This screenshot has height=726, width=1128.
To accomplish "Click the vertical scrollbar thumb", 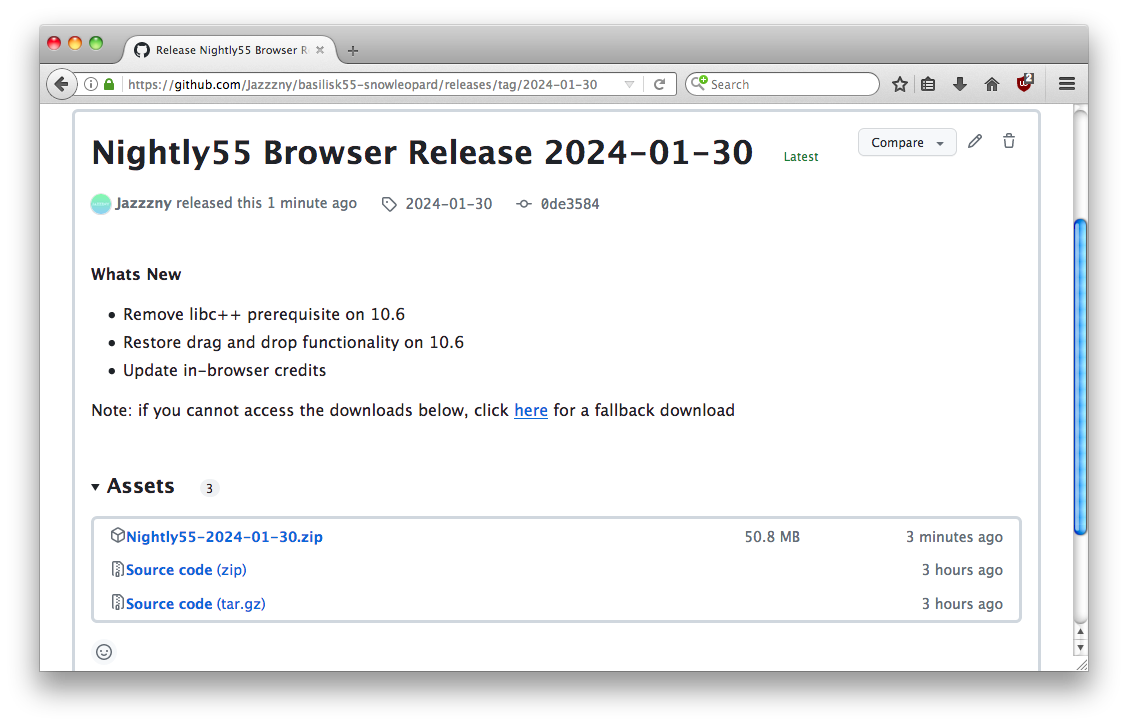I will [1079, 375].
